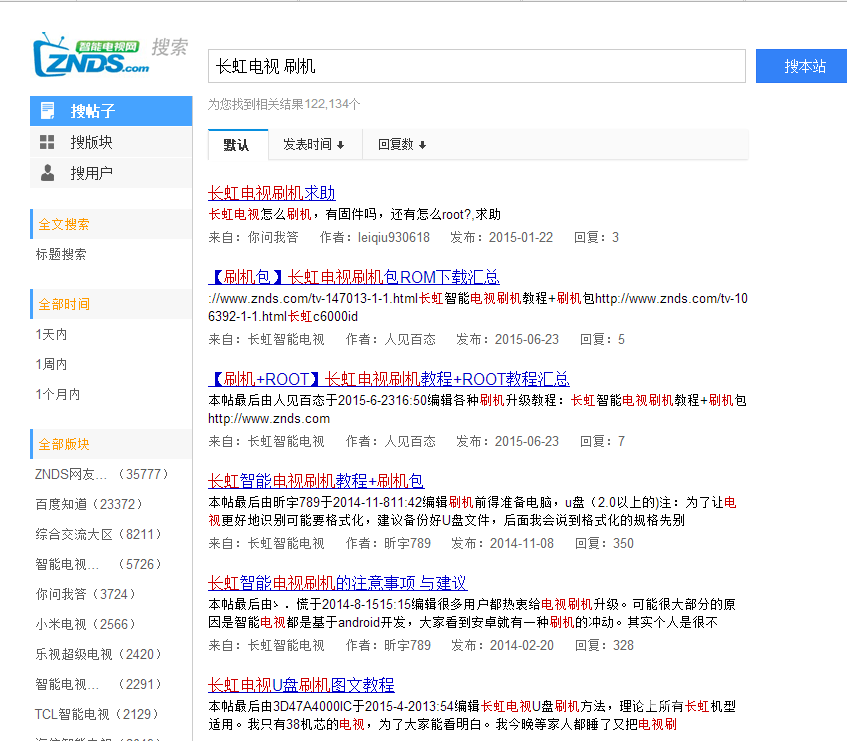Viewport: 847px width, 741px height.
Task: Filter results to 1个月内
Action: (x=58, y=394)
